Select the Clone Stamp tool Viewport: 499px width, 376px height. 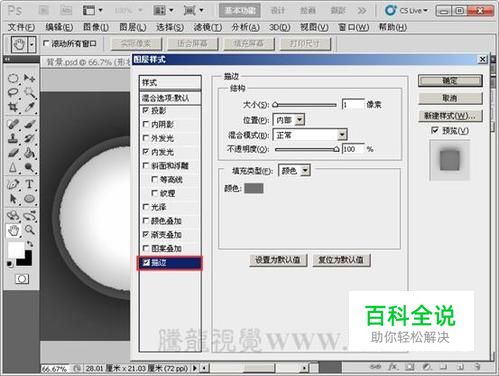[13, 138]
